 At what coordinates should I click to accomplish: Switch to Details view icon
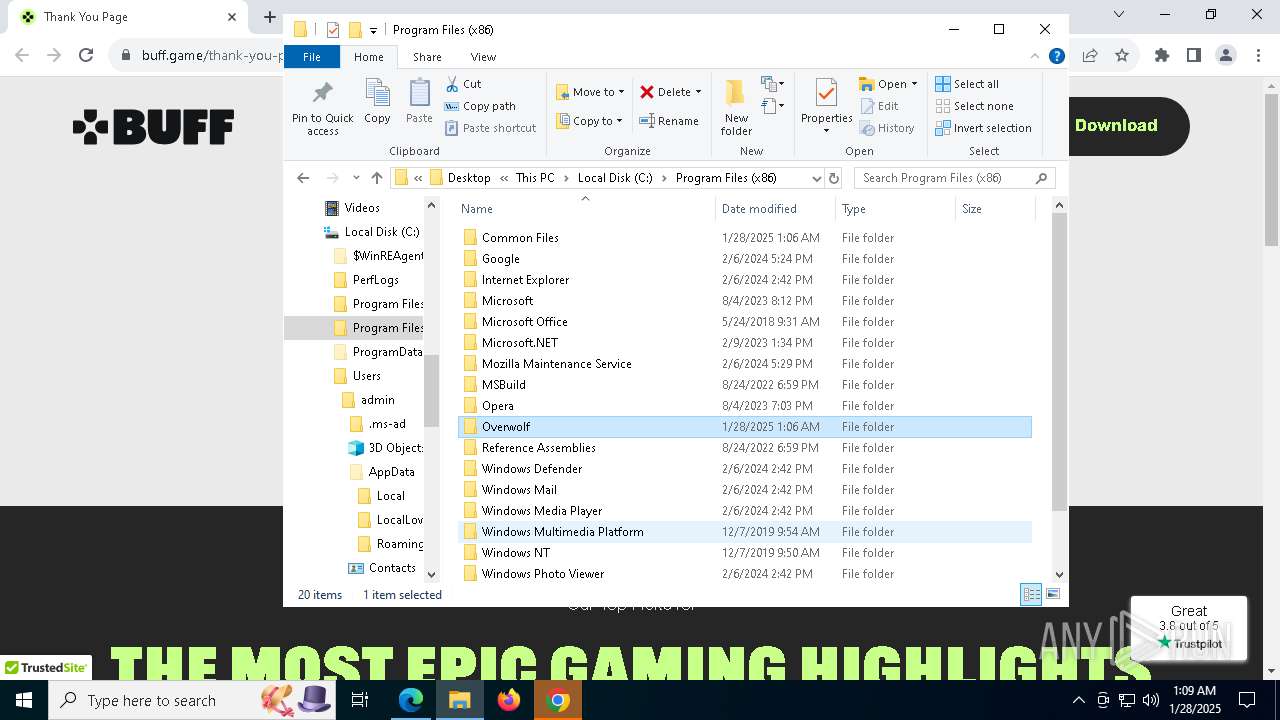pyautogui.click(x=1031, y=595)
